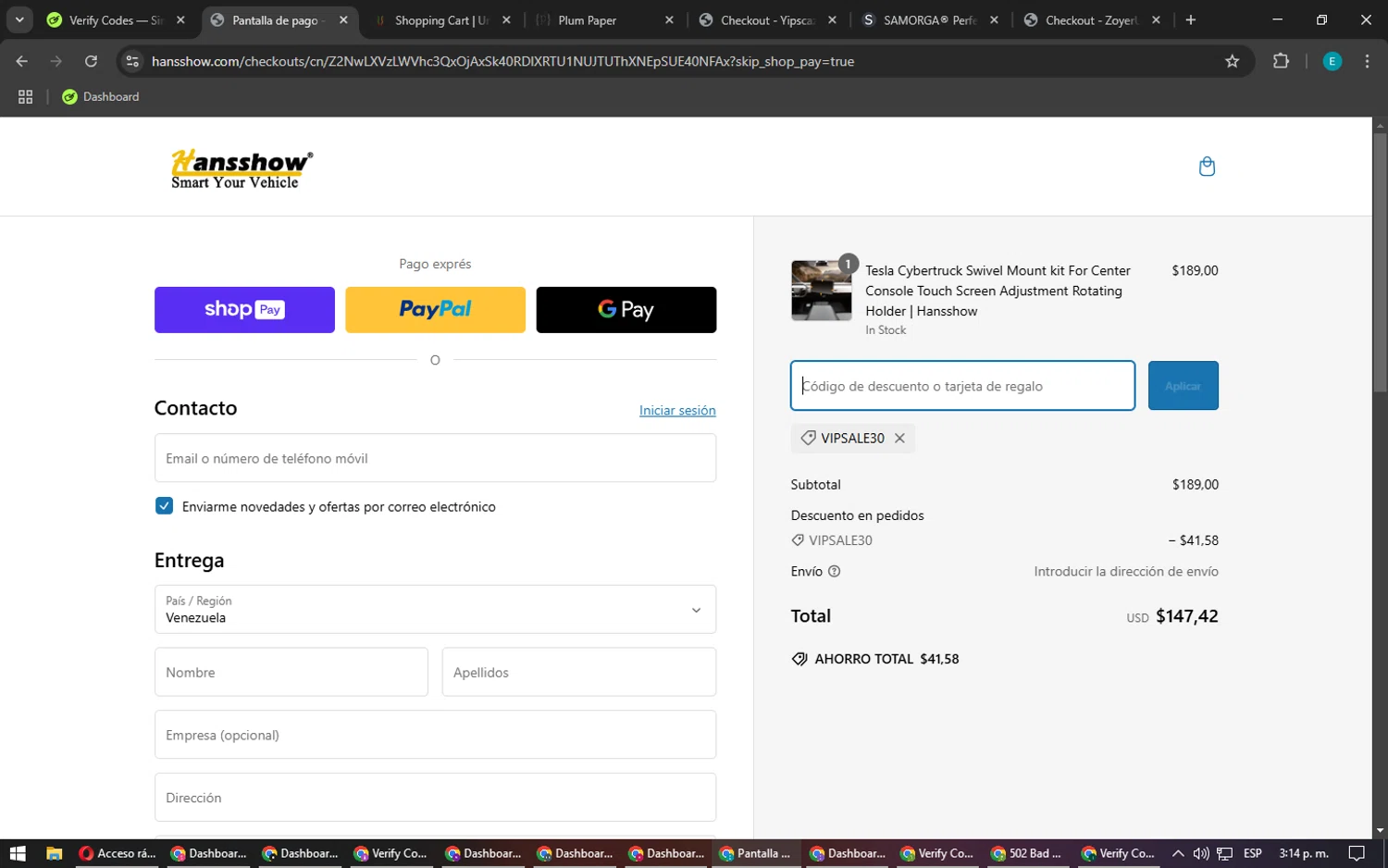Click the Empresa (opcional) field
The height and width of the screenshot is (868, 1388).
tap(435, 735)
